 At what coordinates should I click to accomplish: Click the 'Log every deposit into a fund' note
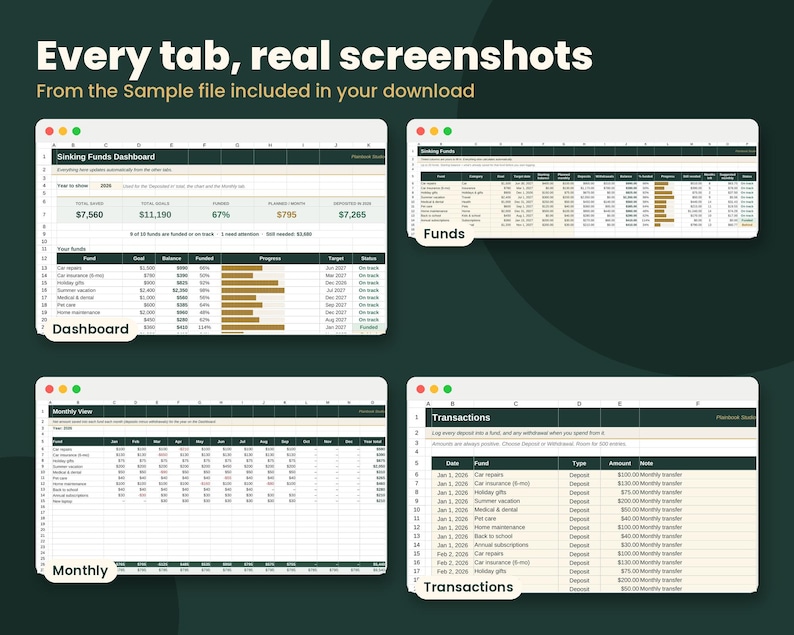point(519,433)
